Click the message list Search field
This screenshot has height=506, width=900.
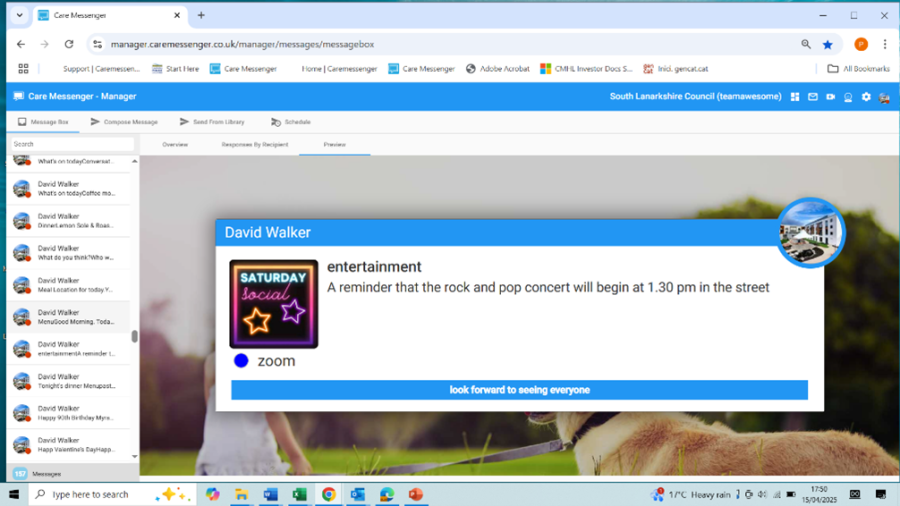click(x=70, y=144)
